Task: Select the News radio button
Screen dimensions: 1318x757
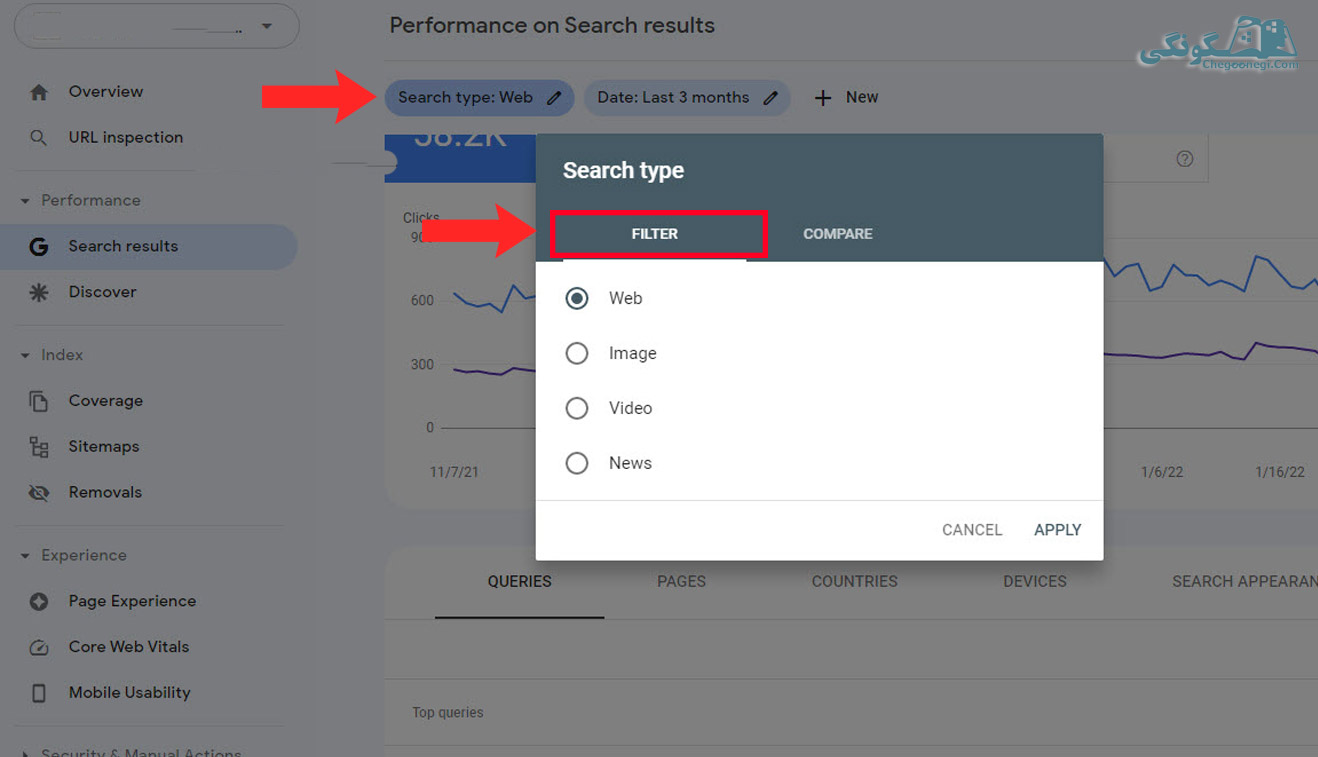Action: pos(577,463)
